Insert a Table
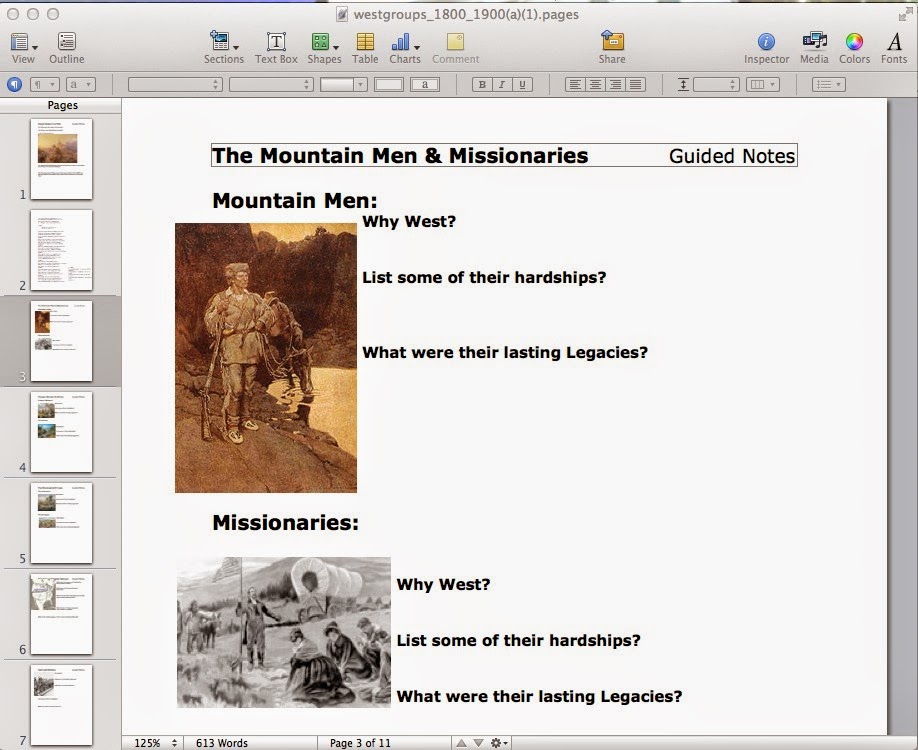 click(365, 47)
